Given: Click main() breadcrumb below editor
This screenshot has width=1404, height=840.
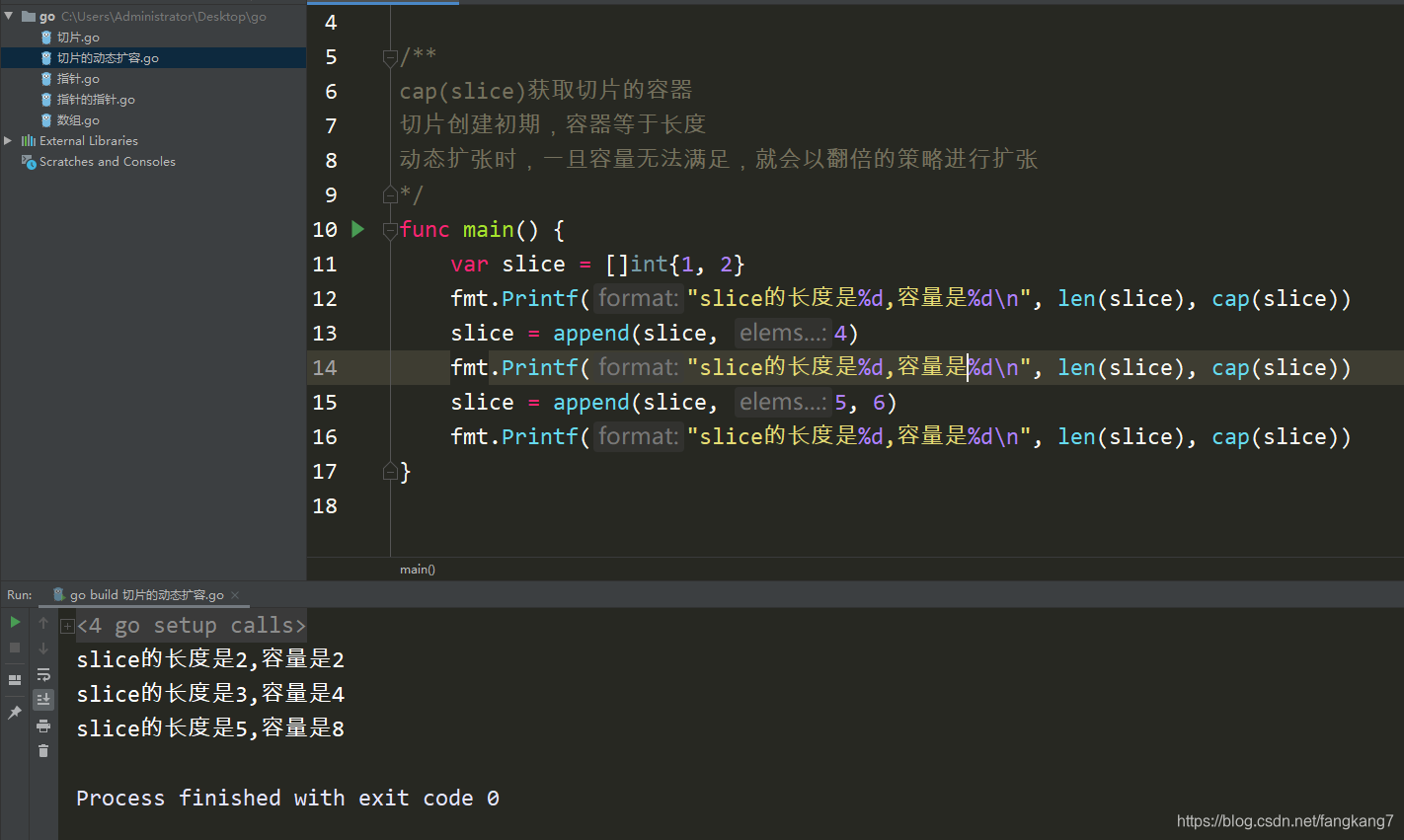Looking at the screenshot, I should click(x=418, y=570).
